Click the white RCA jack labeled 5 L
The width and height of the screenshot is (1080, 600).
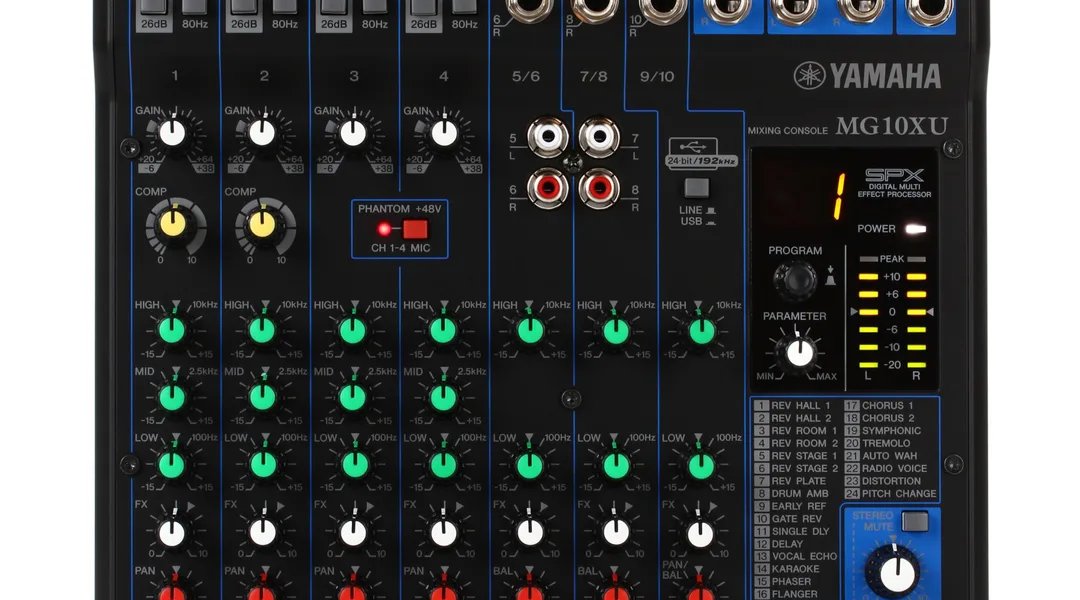pos(547,135)
